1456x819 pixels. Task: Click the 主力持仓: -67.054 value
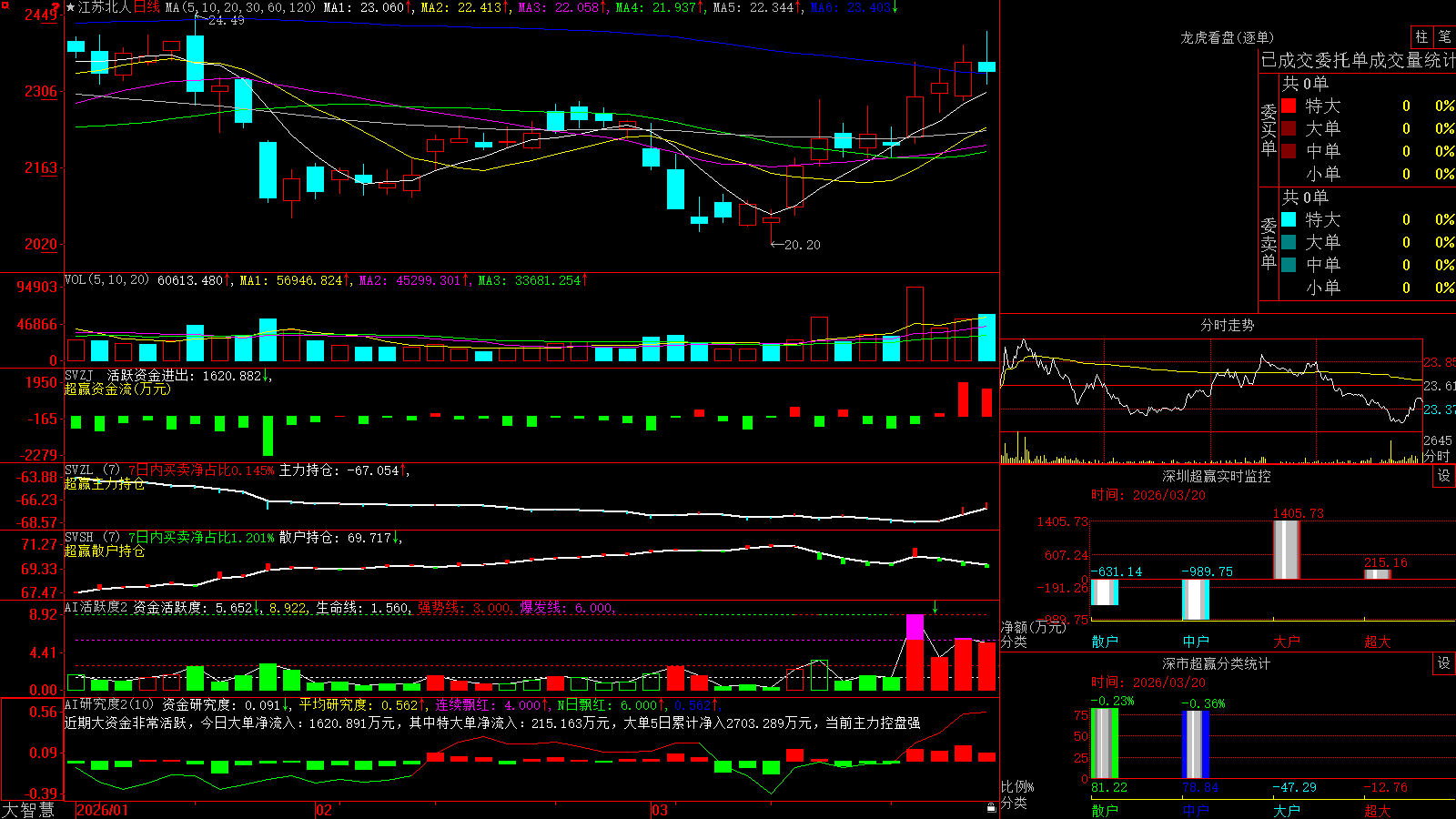[x=339, y=470]
